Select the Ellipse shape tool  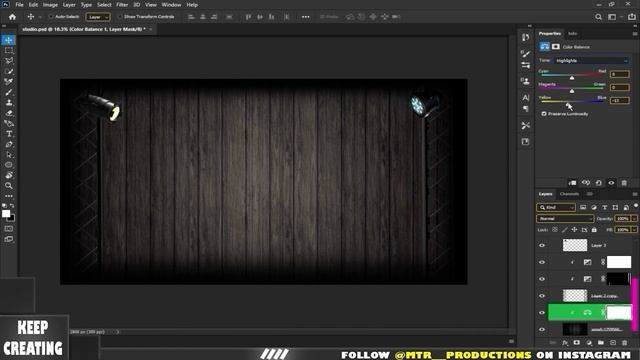(x=9, y=165)
